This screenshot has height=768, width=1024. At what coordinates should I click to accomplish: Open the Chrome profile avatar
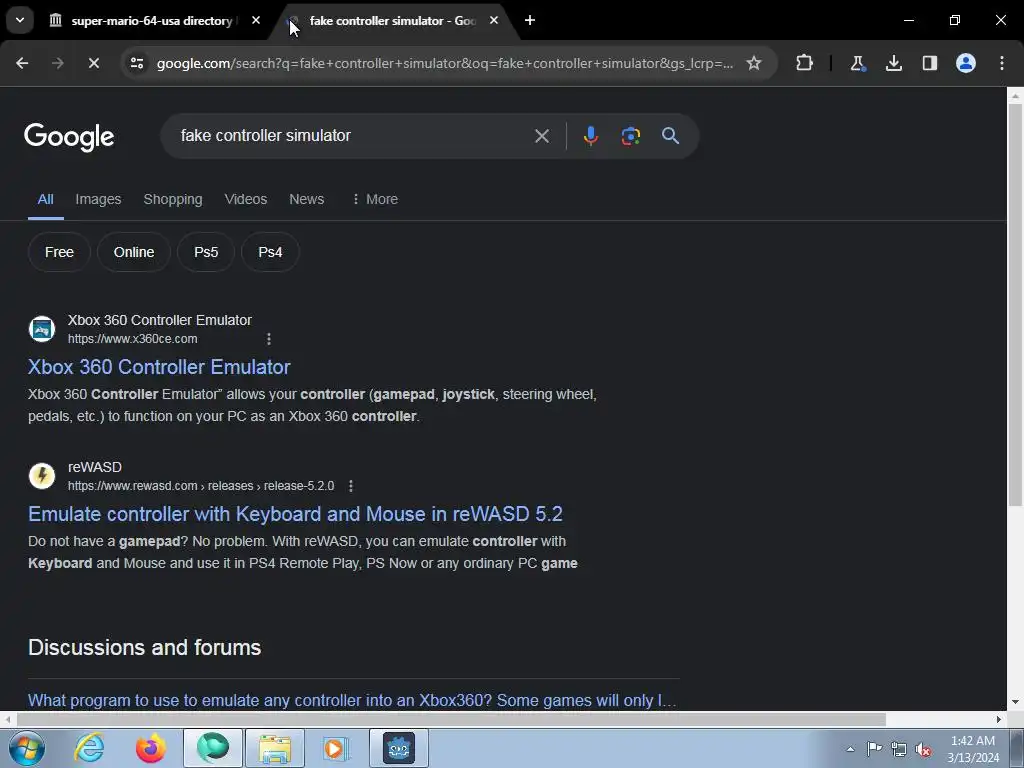[x=965, y=63]
